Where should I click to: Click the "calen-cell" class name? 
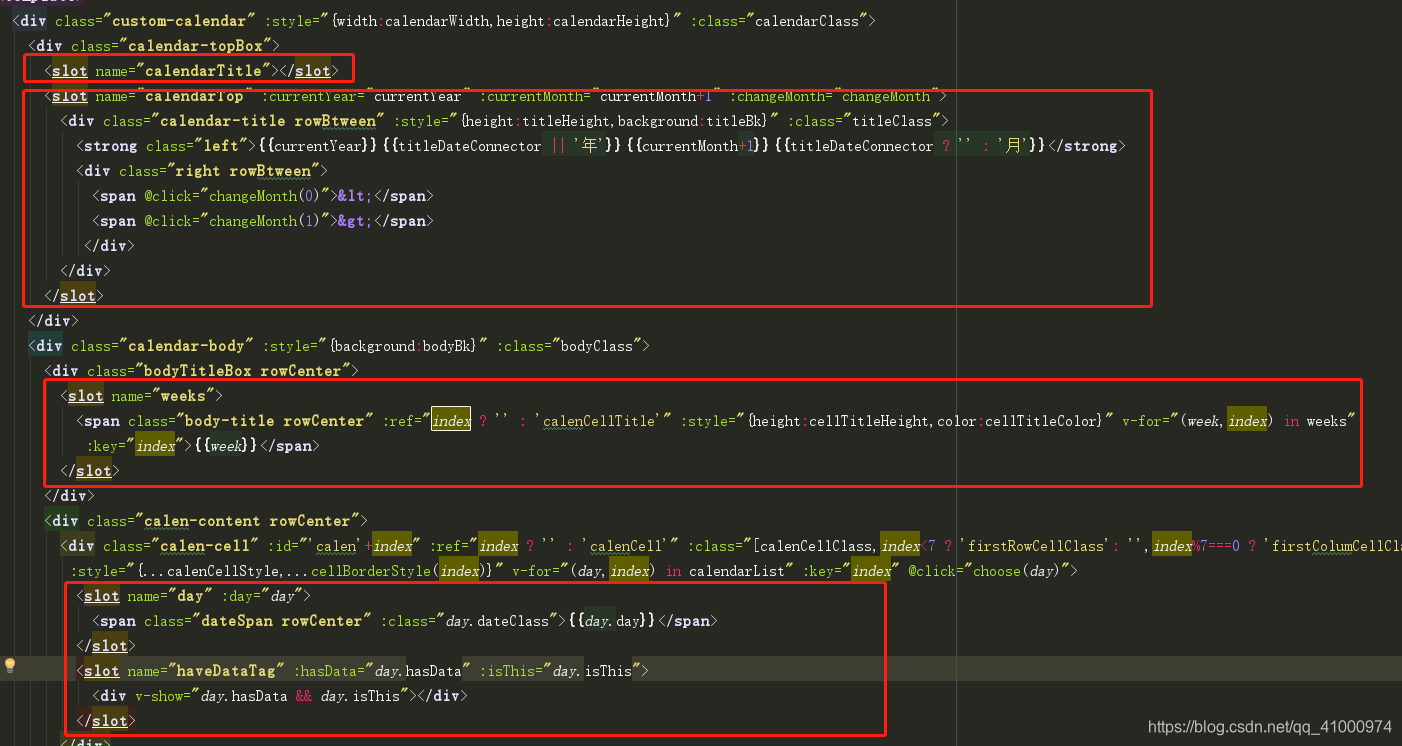coord(200,546)
